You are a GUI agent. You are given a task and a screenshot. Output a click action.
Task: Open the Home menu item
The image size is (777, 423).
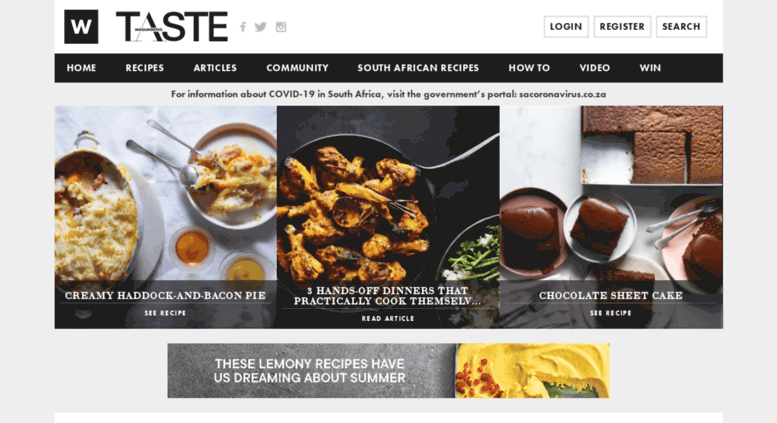(81, 68)
